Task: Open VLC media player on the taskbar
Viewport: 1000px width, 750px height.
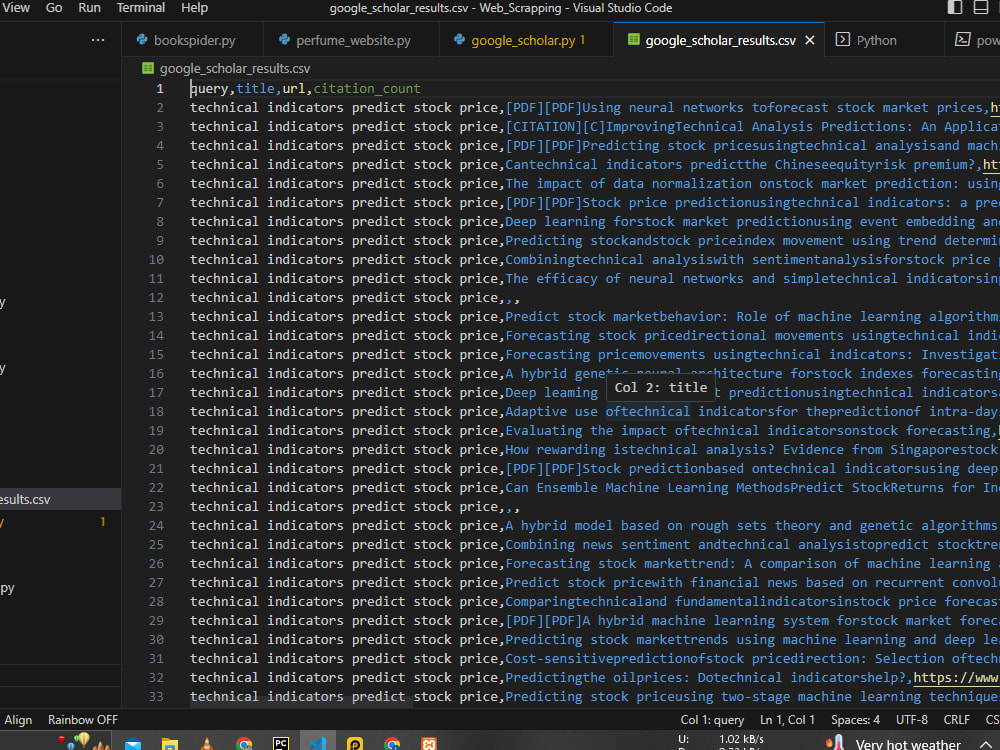Action: [207, 743]
